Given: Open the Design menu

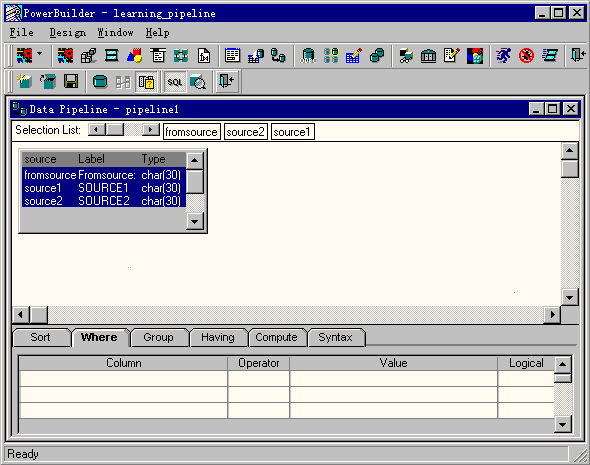Looking at the screenshot, I should tap(68, 33).
